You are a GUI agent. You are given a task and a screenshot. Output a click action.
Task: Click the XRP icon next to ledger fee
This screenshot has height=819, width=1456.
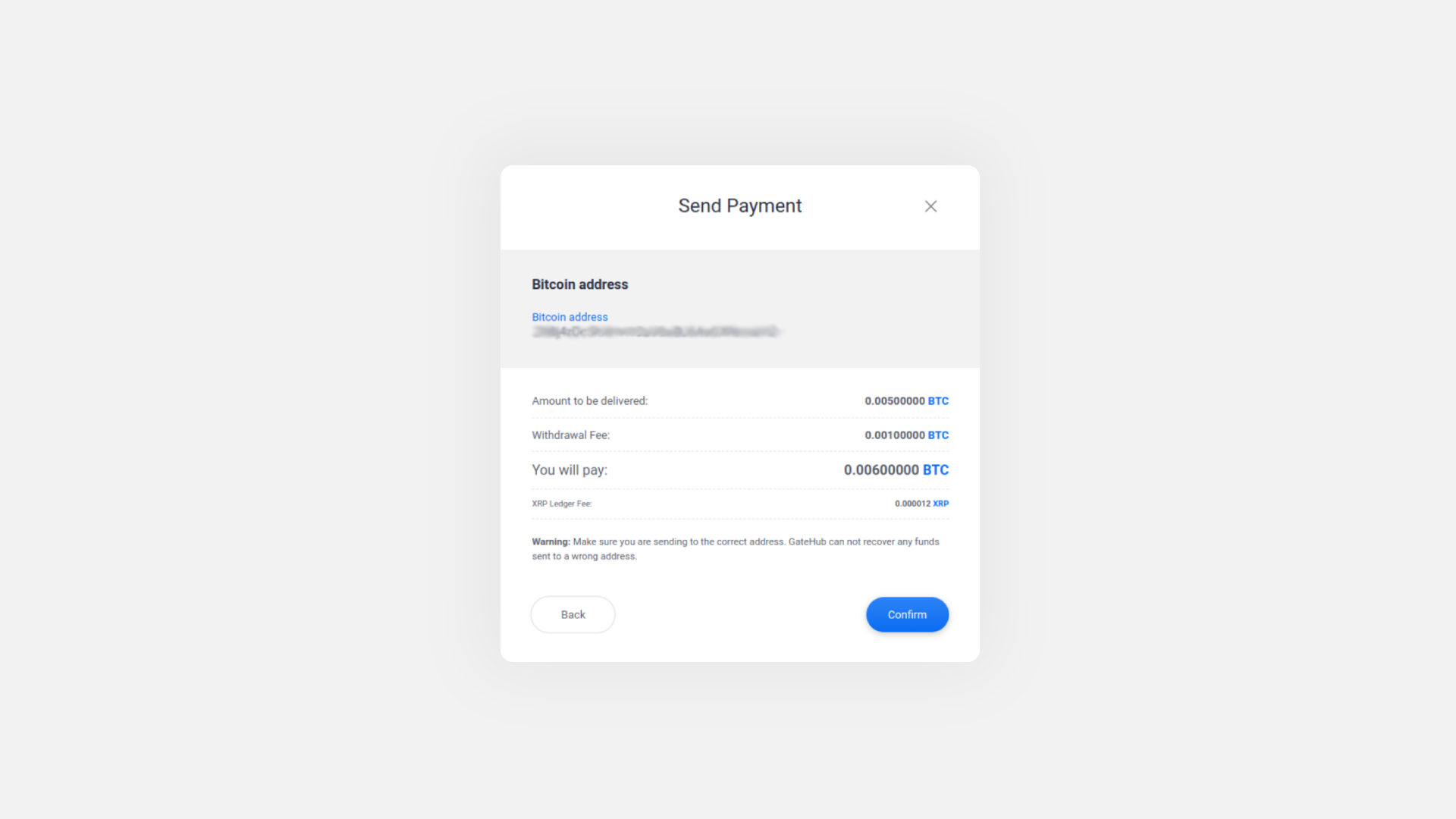tap(940, 503)
